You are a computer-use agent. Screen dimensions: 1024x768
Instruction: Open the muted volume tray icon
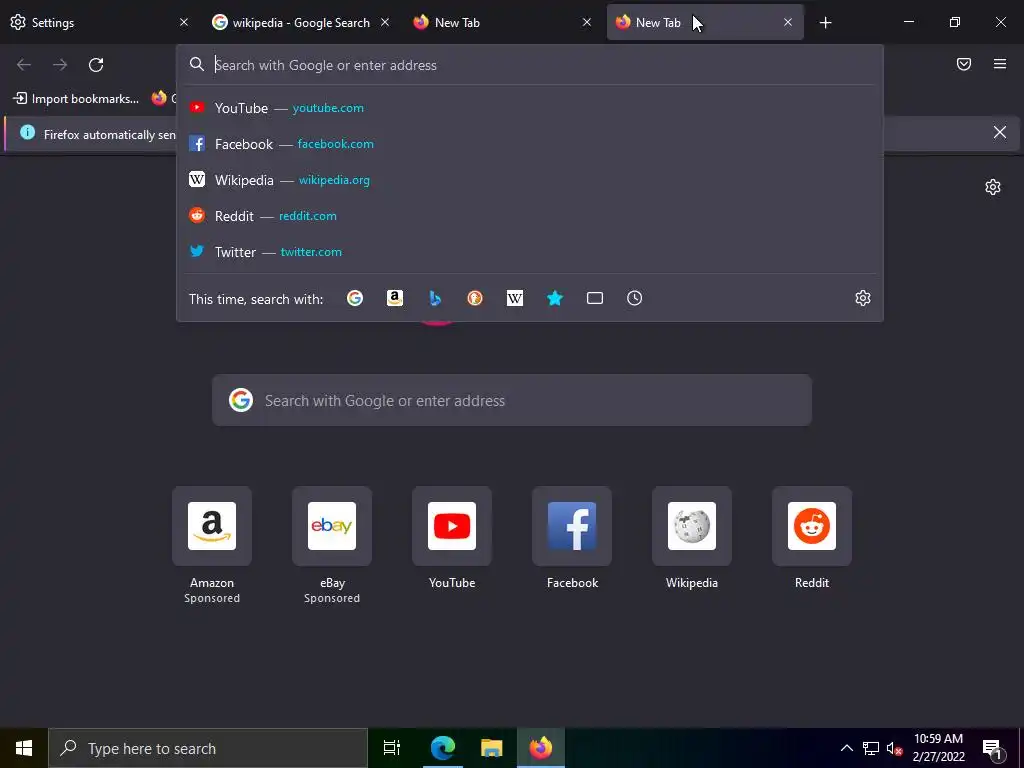[x=894, y=748]
